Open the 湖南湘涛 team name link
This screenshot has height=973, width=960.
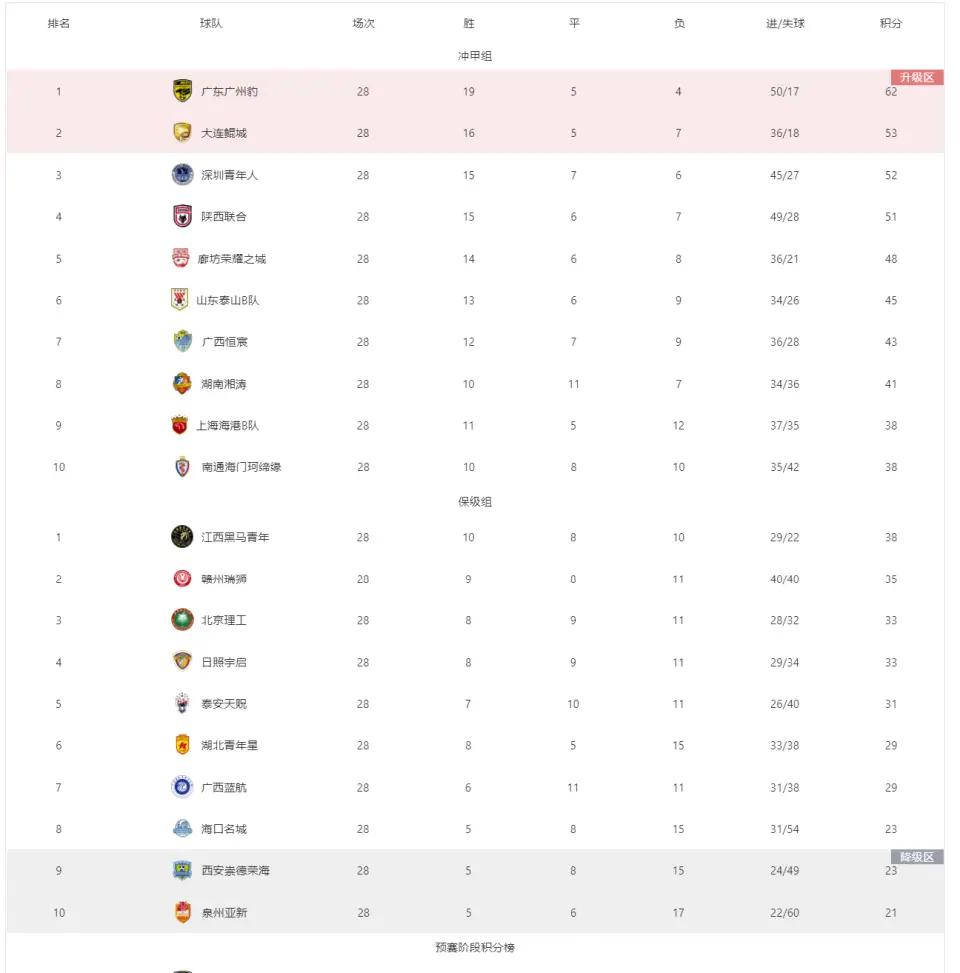point(223,384)
